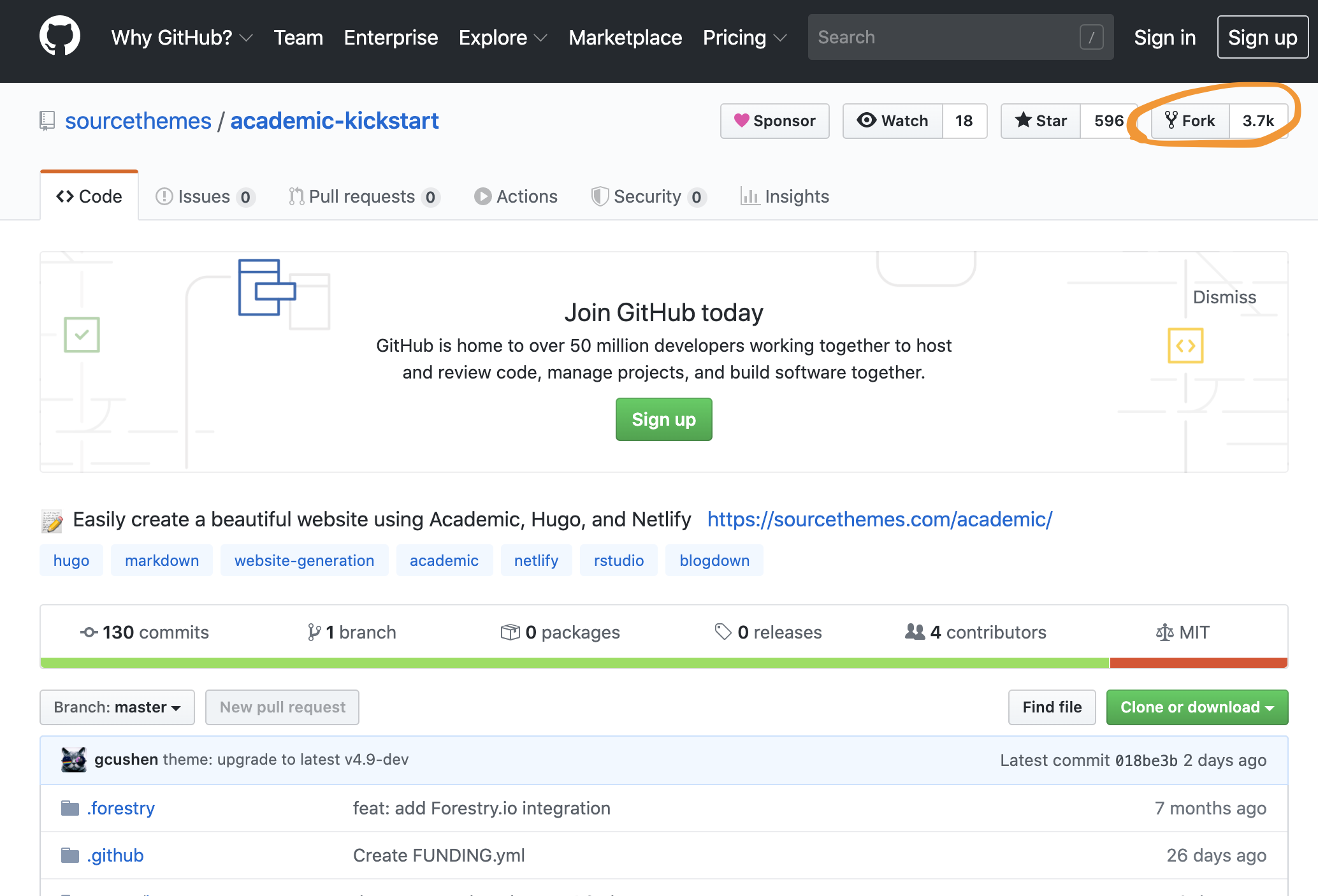Expand the Clone or download dropdown
Image resolution: width=1318 pixels, height=896 pixels.
(x=1197, y=707)
